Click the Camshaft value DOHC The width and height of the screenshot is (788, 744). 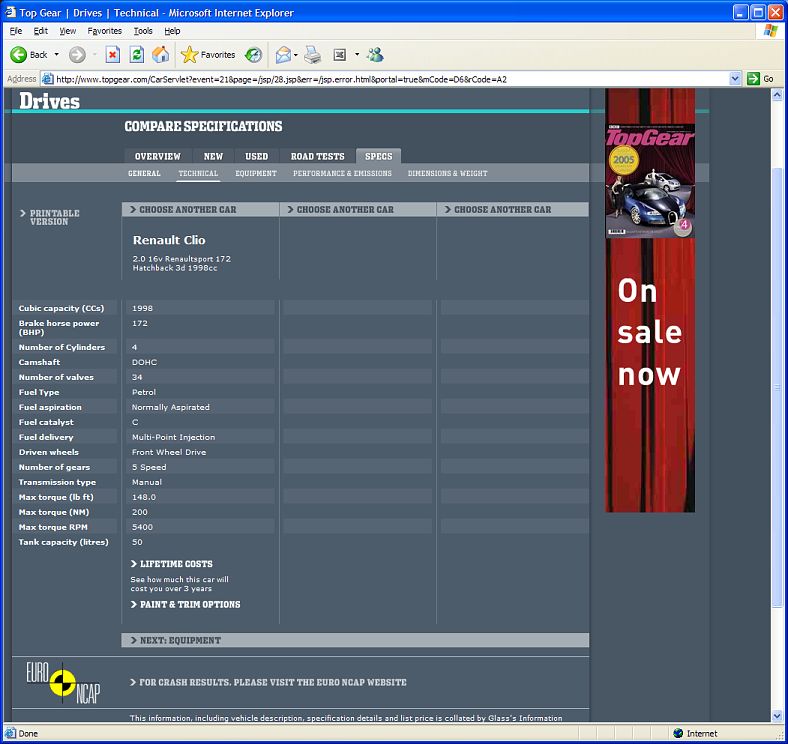pos(144,362)
